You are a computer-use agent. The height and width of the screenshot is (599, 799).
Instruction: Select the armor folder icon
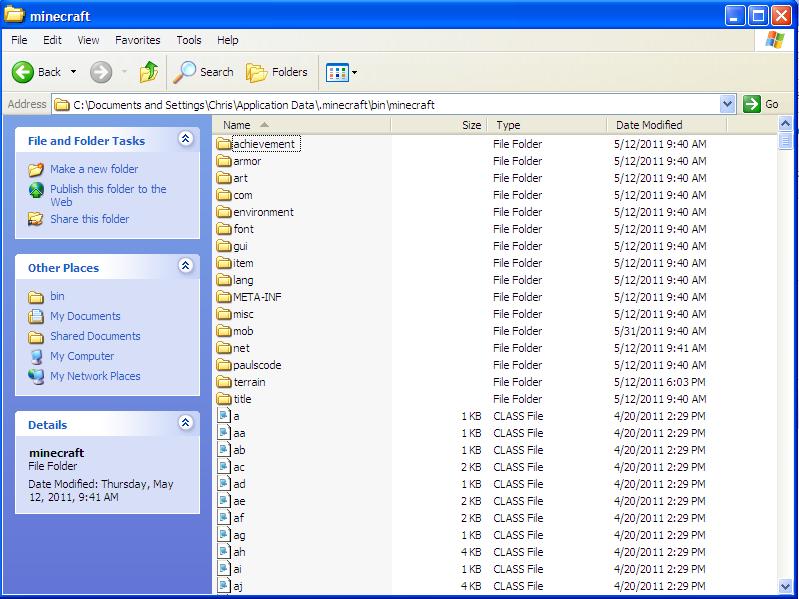(224, 161)
